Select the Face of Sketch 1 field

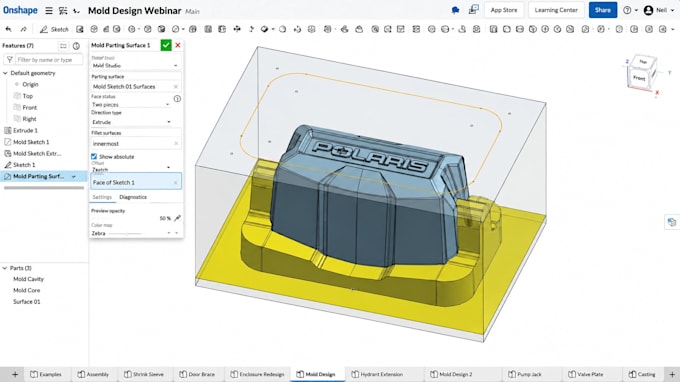tap(136, 182)
